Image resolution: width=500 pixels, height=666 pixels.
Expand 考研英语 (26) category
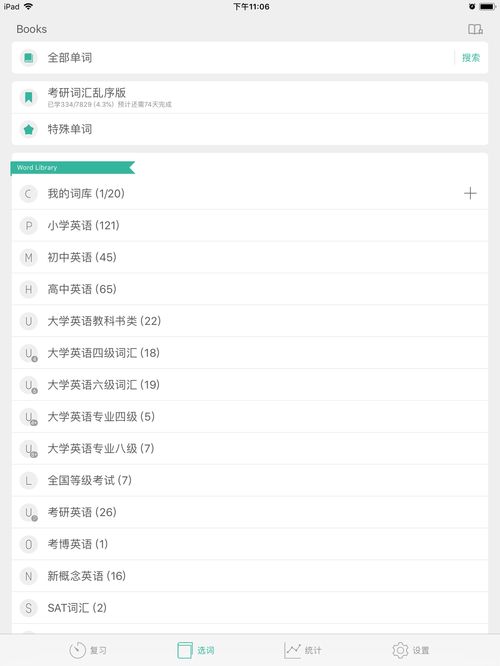(x=250, y=512)
